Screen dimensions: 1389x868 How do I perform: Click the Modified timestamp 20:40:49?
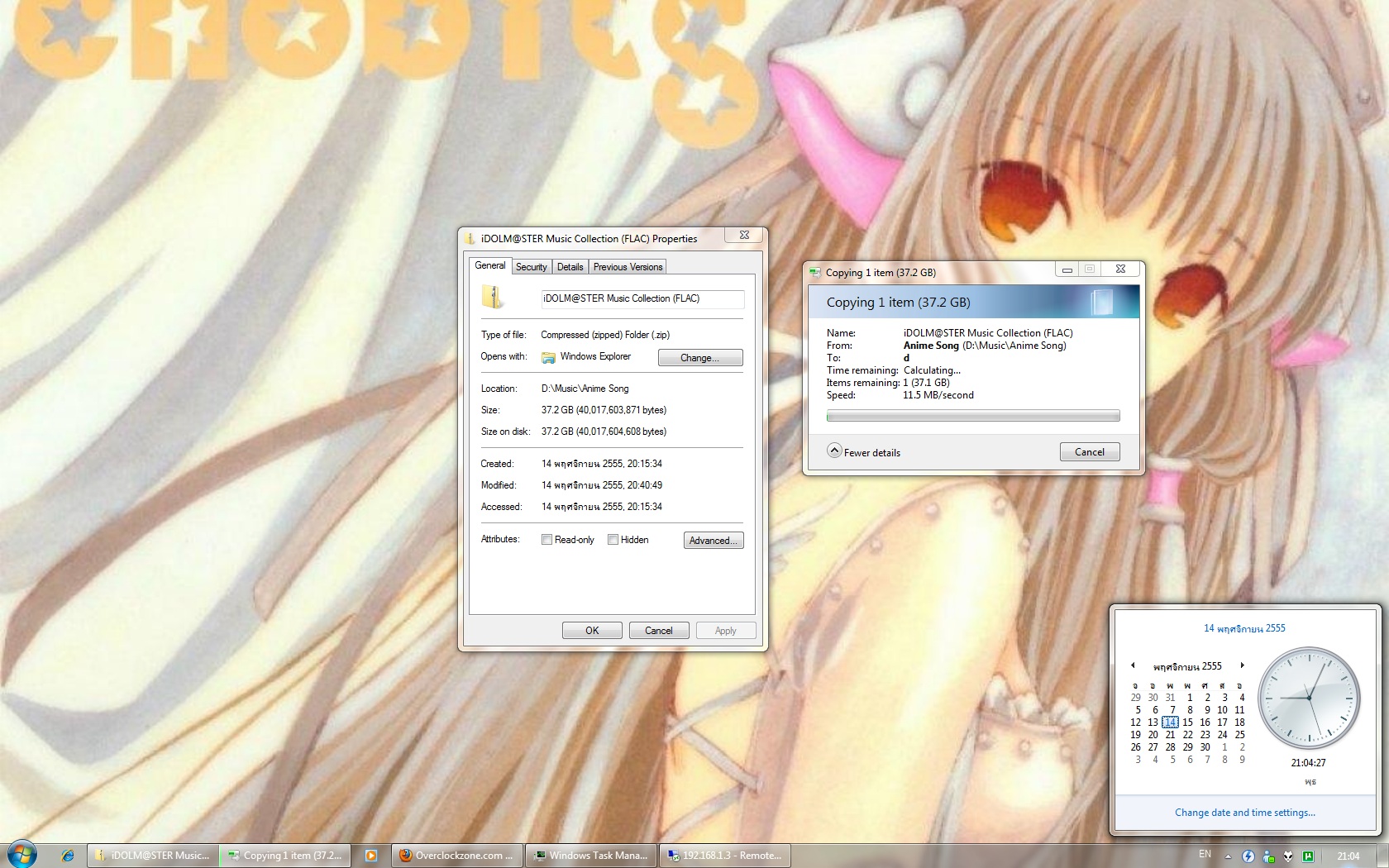pyautogui.click(x=602, y=485)
